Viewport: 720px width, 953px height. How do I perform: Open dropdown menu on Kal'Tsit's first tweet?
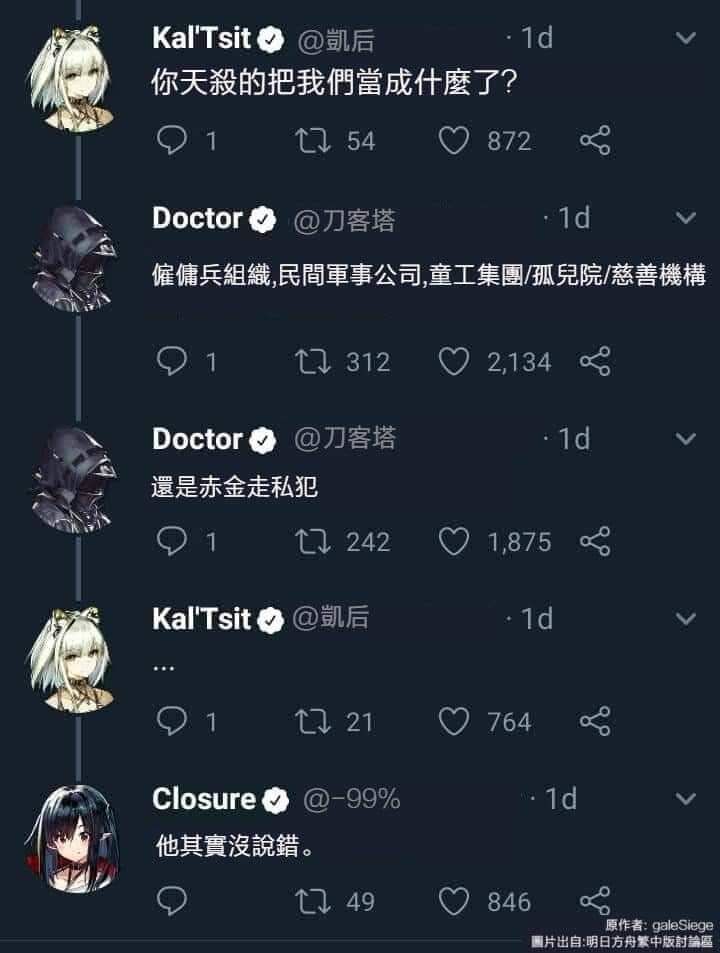(x=686, y=38)
